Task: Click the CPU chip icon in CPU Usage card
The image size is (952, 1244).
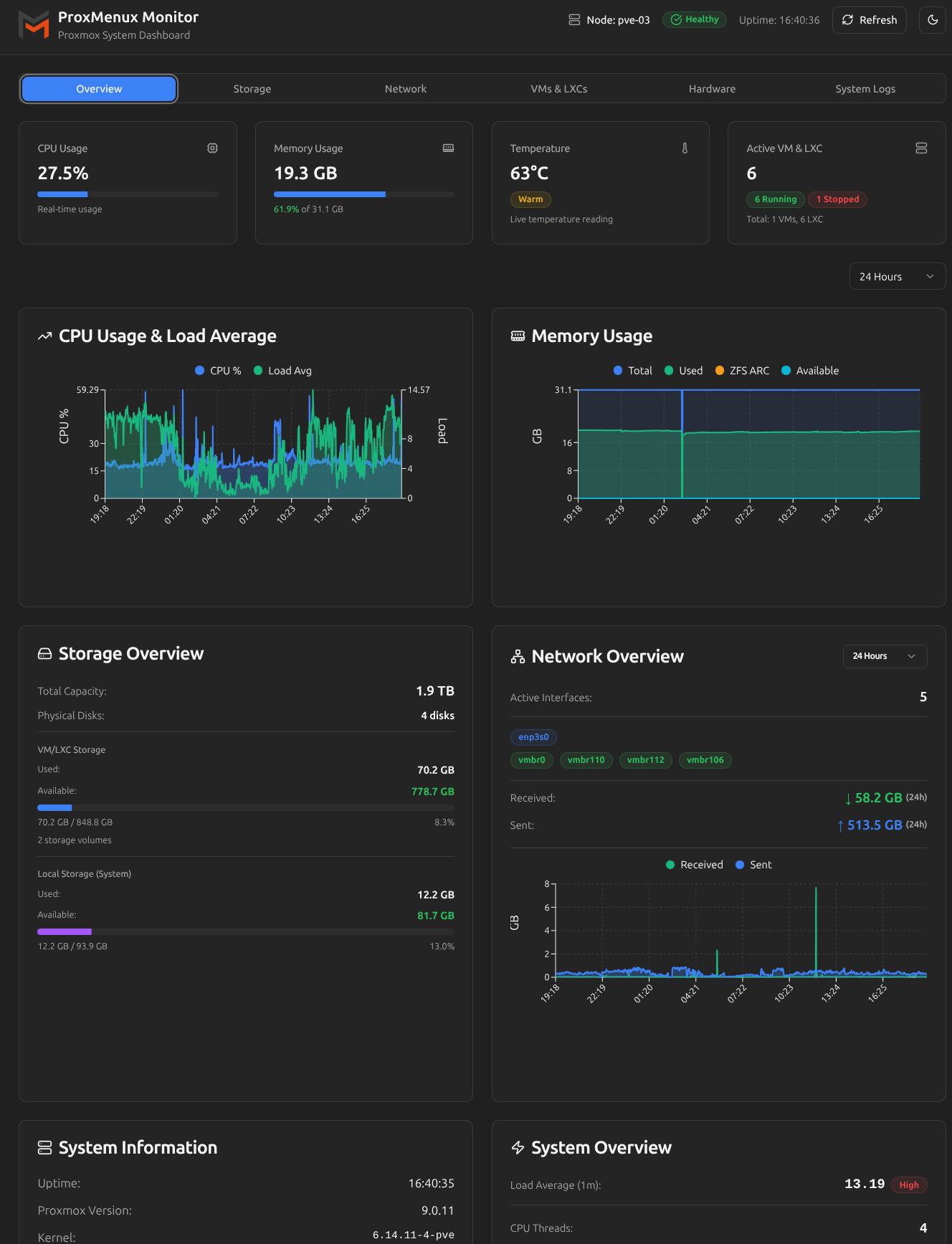Action: tap(212, 148)
